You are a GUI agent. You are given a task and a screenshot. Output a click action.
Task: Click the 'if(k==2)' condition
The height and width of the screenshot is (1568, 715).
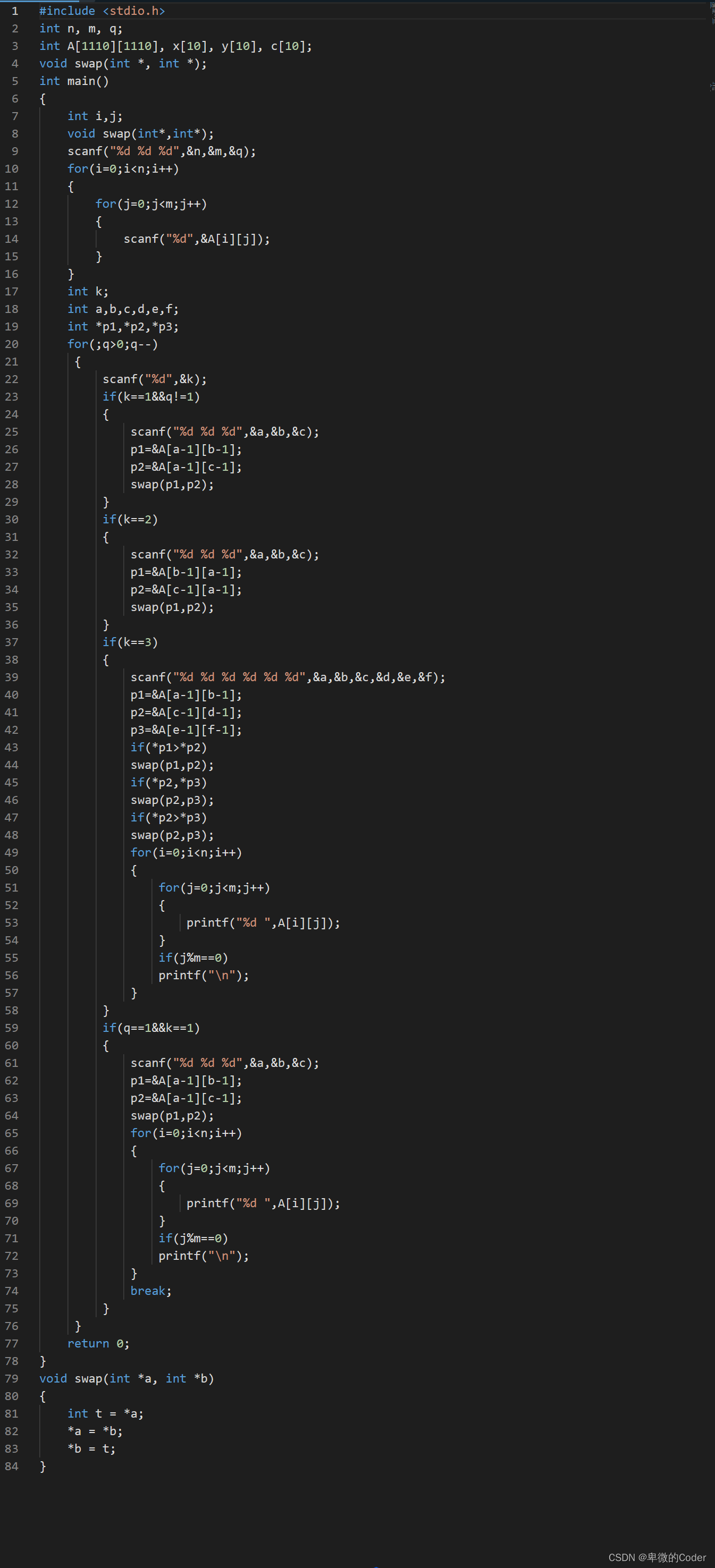pos(130,519)
